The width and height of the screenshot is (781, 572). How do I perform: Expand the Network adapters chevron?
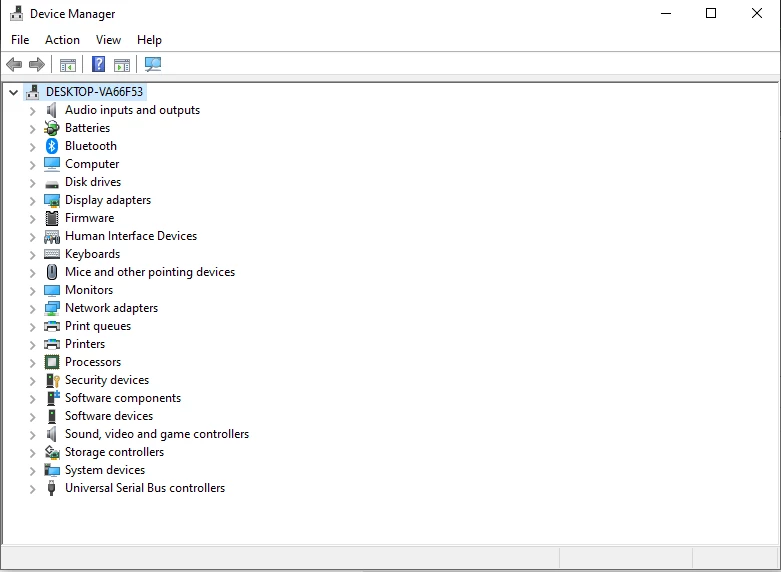point(32,308)
